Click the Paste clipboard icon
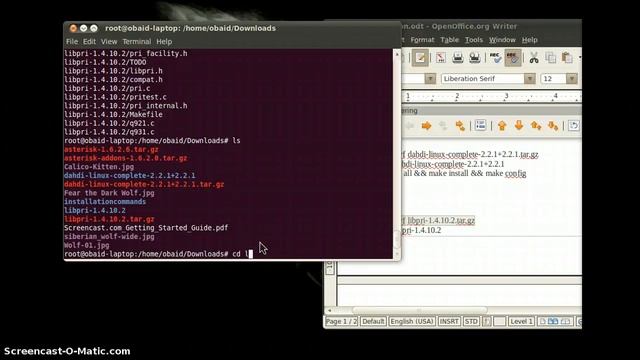Image resolution: width=640 pixels, height=360 pixels. (567, 58)
